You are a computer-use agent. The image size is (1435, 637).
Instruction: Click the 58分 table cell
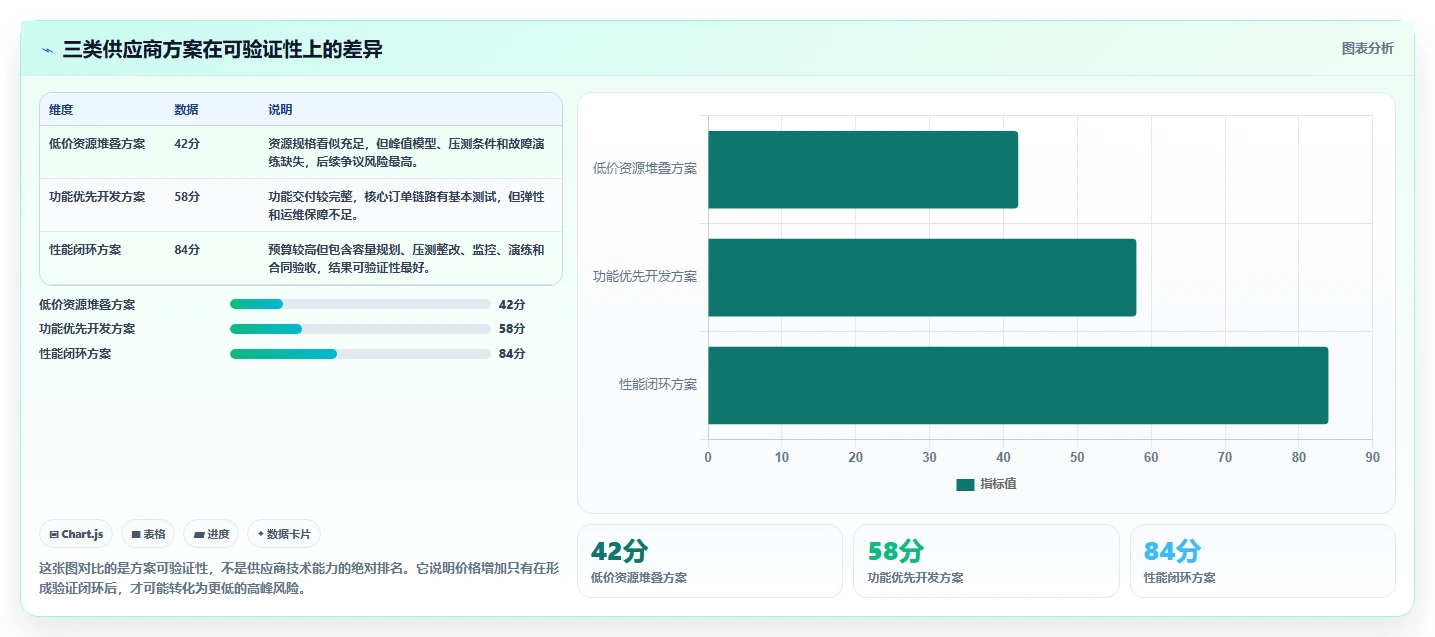point(187,197)
